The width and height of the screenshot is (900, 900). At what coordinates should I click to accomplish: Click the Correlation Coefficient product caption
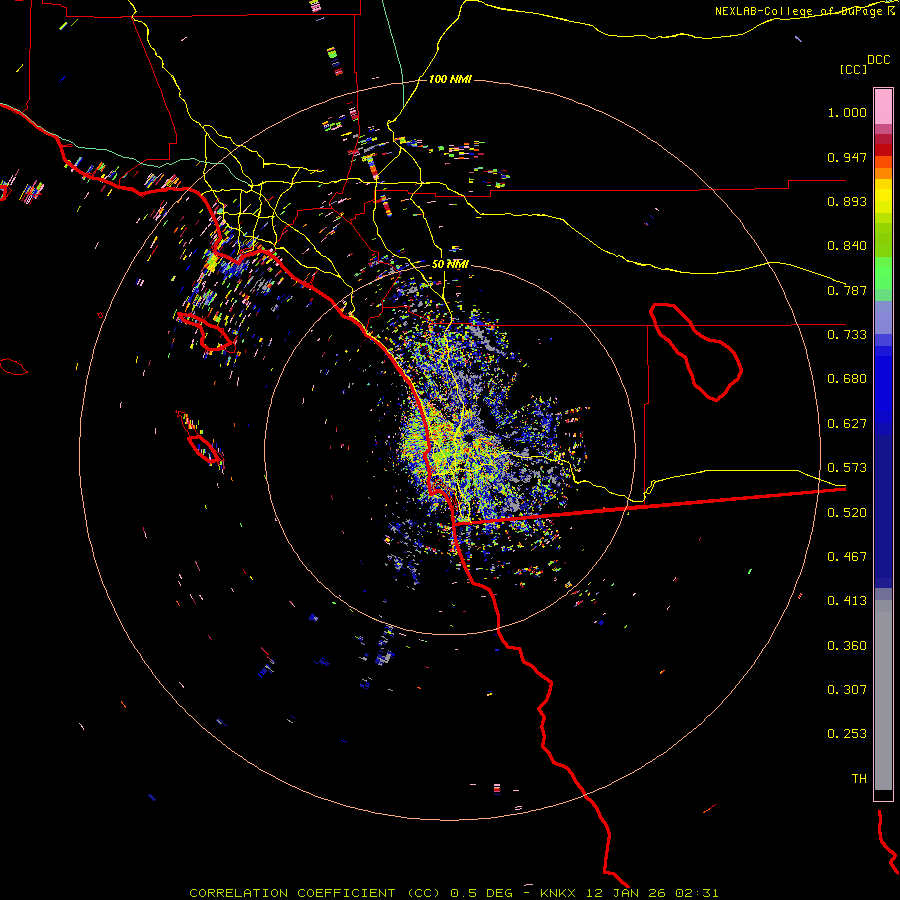(x=453, y=893)
